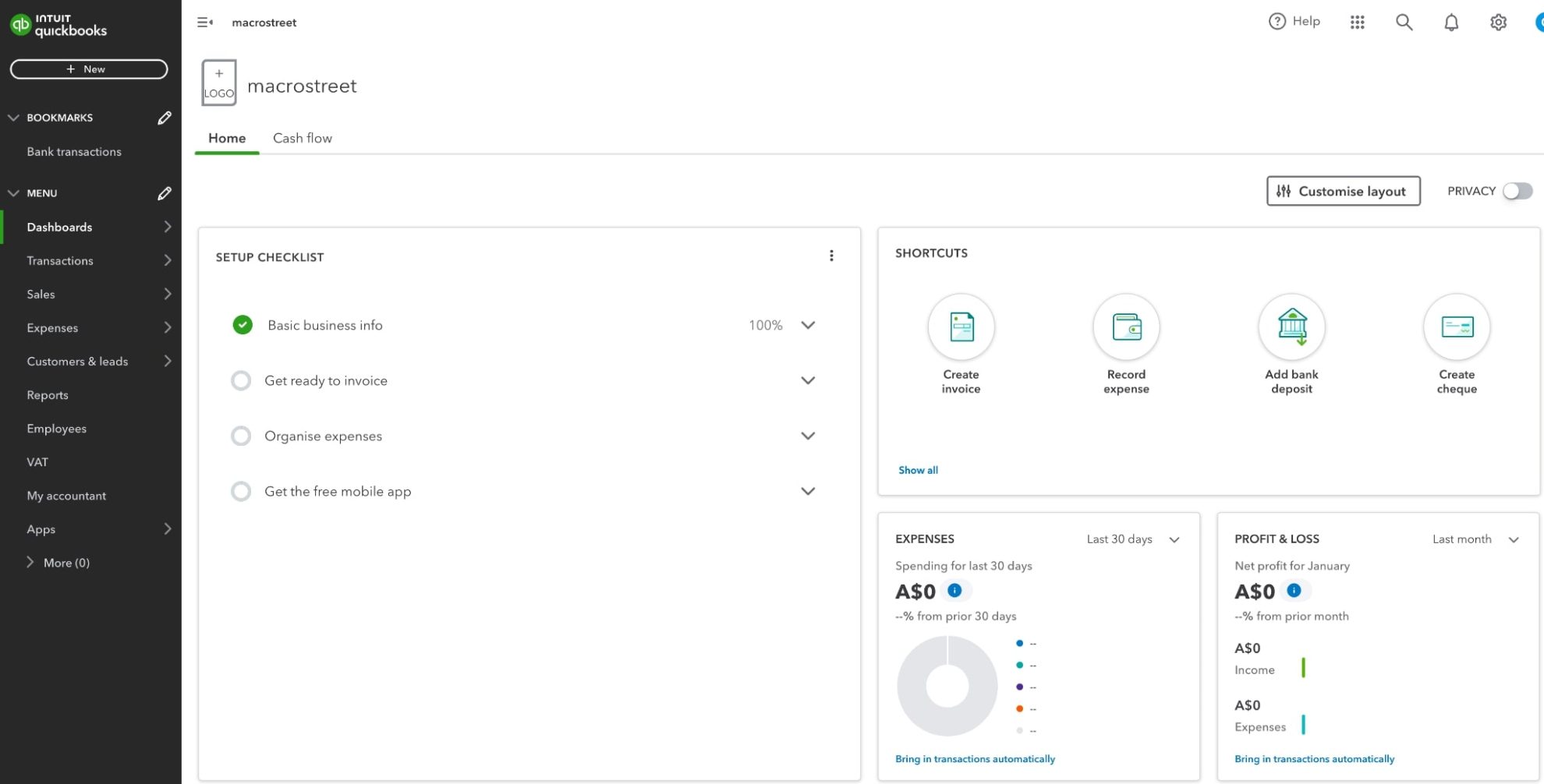1544x784 pixels.
Task: Edit bookmarks with the pencil icon
Action: (x=165, y=118)
